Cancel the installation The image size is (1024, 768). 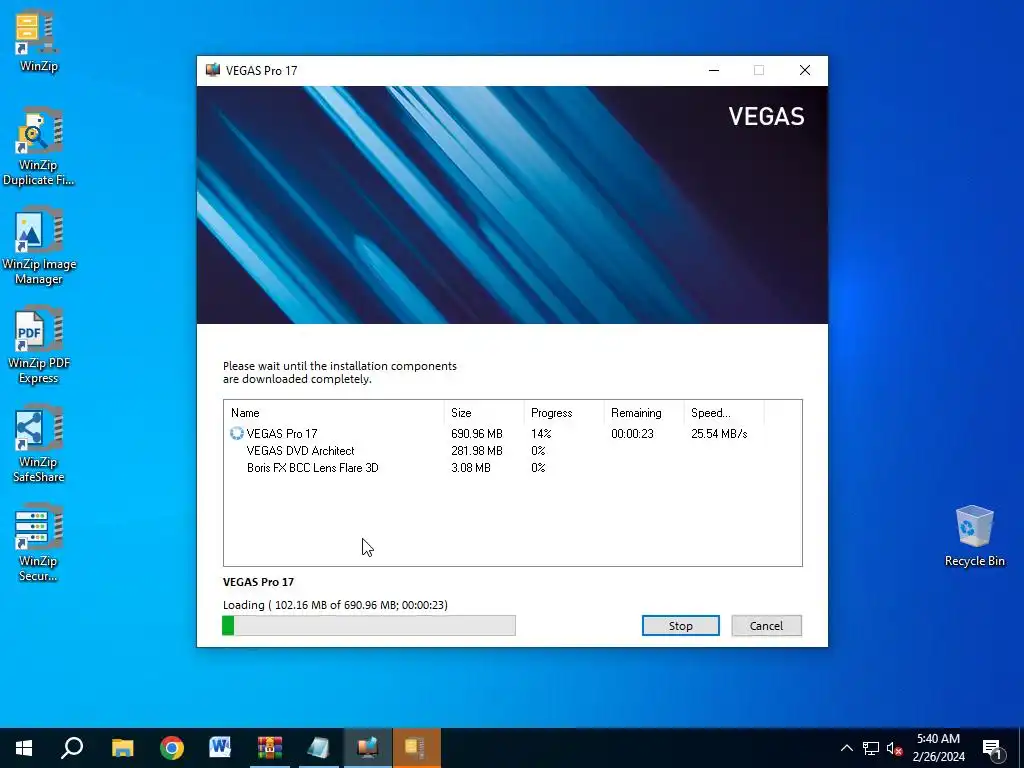pos(766,626)
